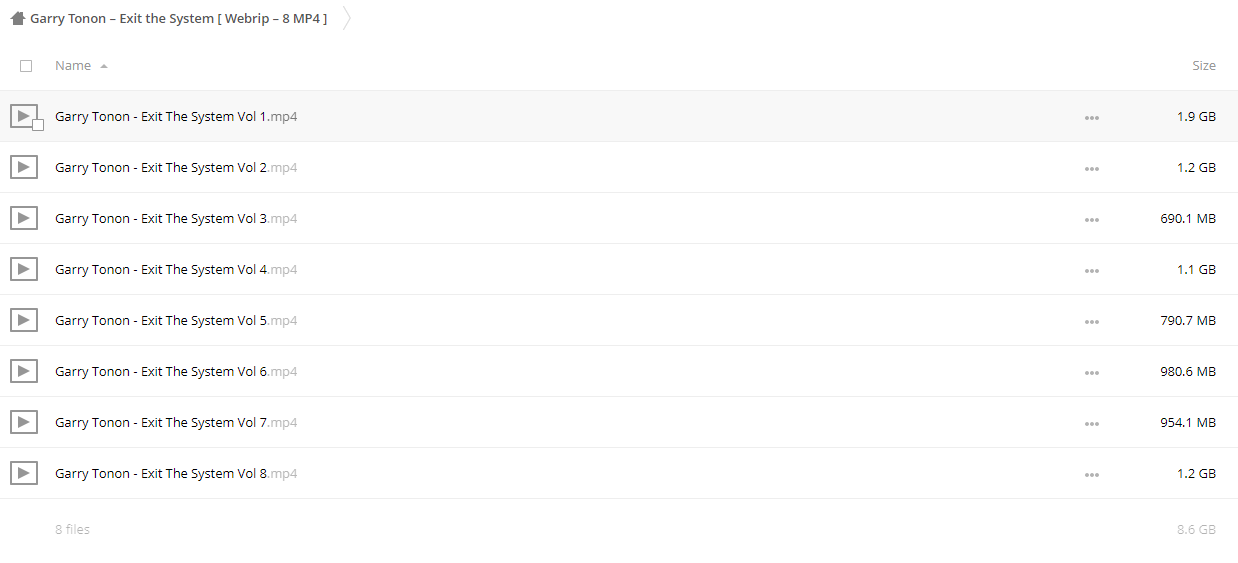Viewport: 1238px width, 563px height.
Task: Click the video icon for Vol 5
Action: (x=24, y=320)
